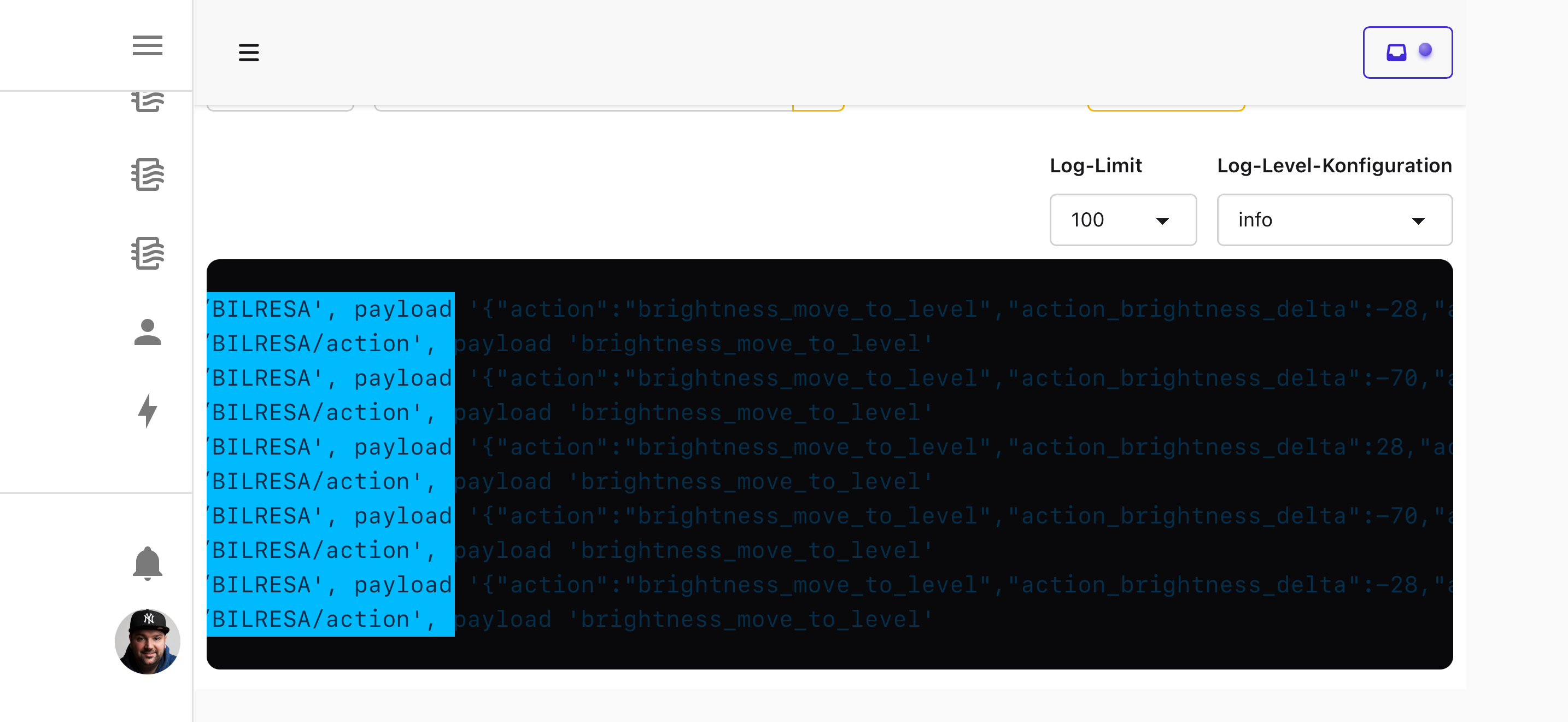Open notifications via the bell icon
The image size is (1568, 722).
[x=147, y=563]
